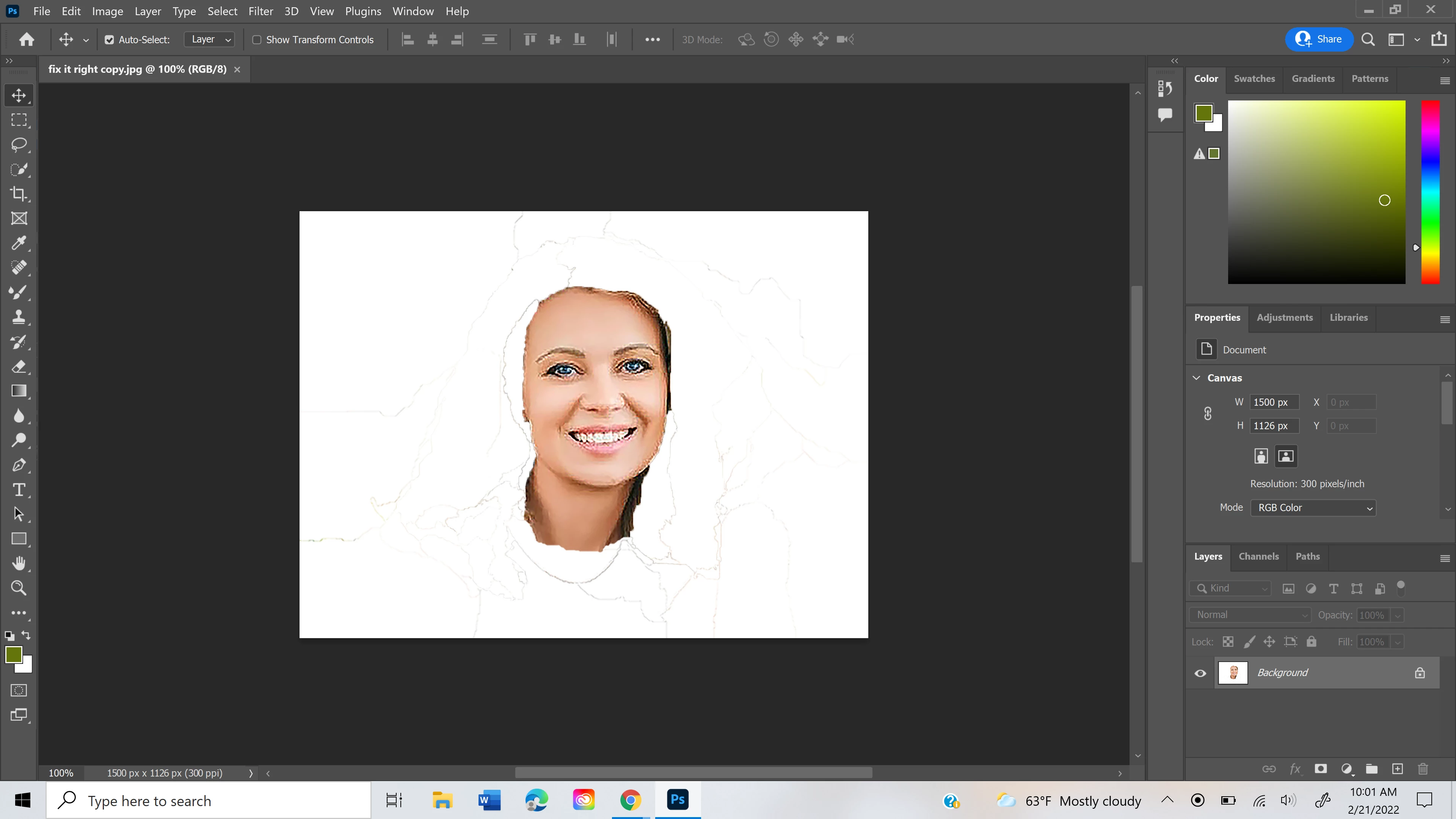
Task: Click the Share button
Action: 1319,39
